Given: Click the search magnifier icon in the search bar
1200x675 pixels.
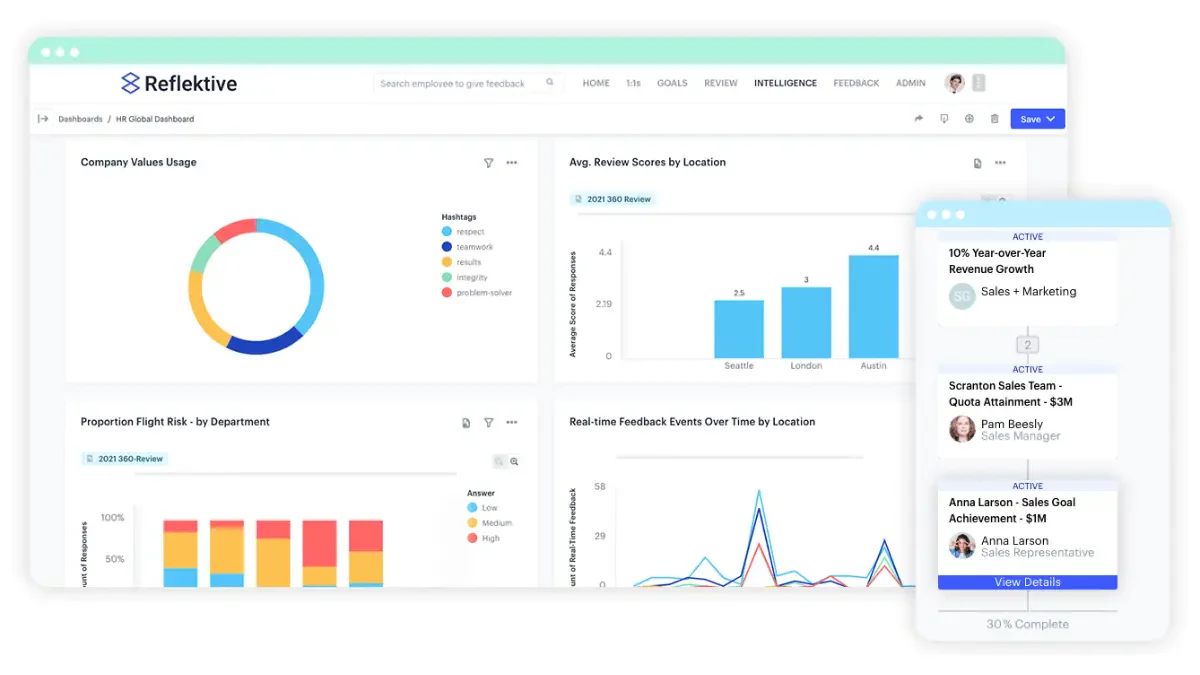Looking at the screenshot, I should point(550,83).
